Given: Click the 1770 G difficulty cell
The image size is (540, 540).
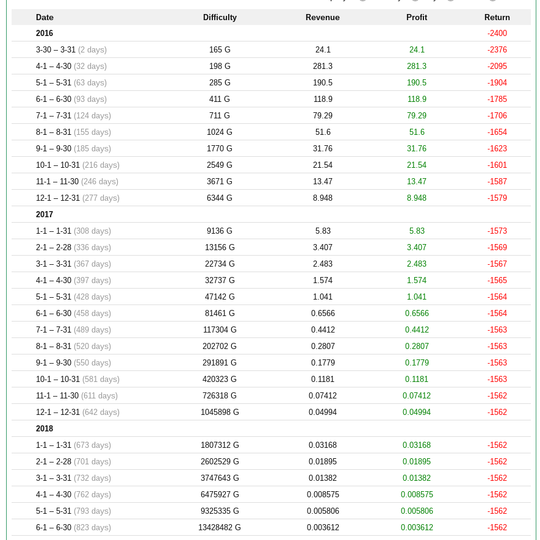Looking at the screenshot, I should (x=220, y=148).
